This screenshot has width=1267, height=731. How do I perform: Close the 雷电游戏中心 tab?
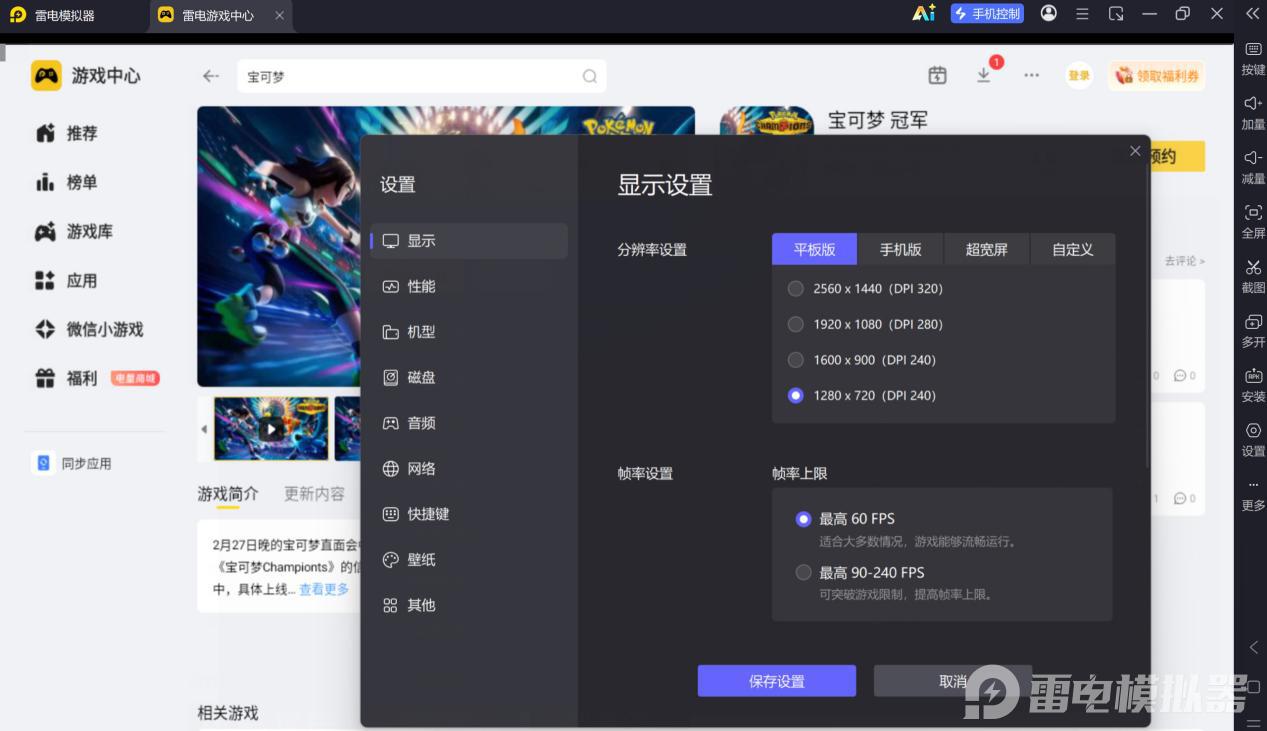(279, 15)
